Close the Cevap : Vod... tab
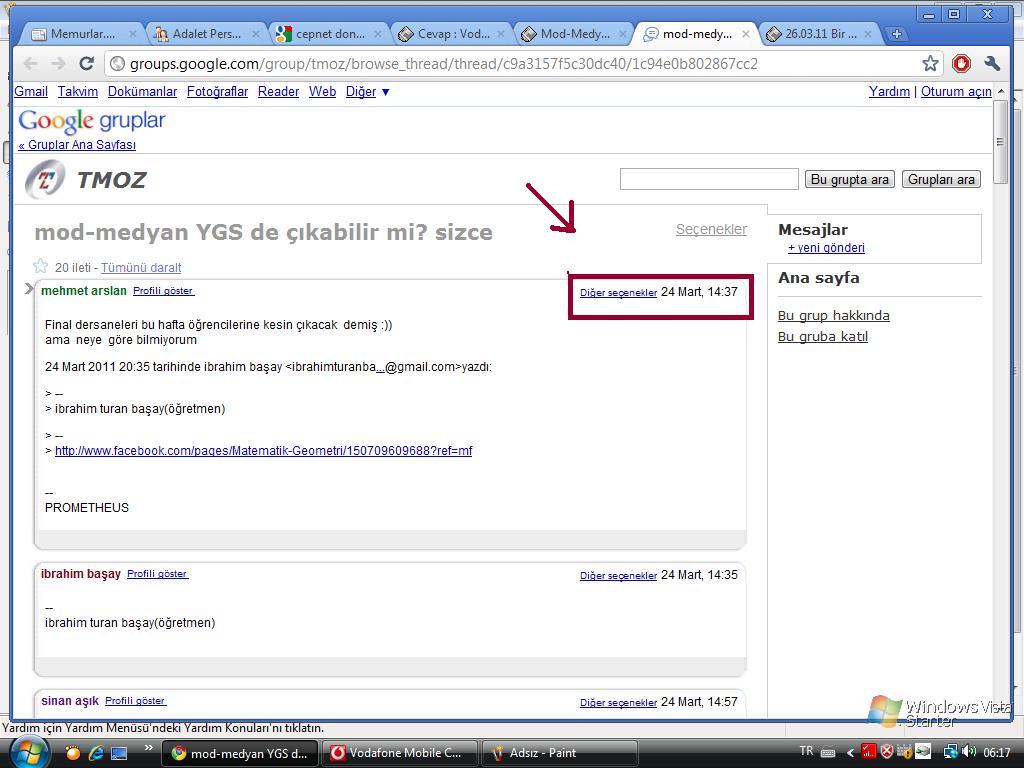The image size is (1024, 768). click(501, 34)
